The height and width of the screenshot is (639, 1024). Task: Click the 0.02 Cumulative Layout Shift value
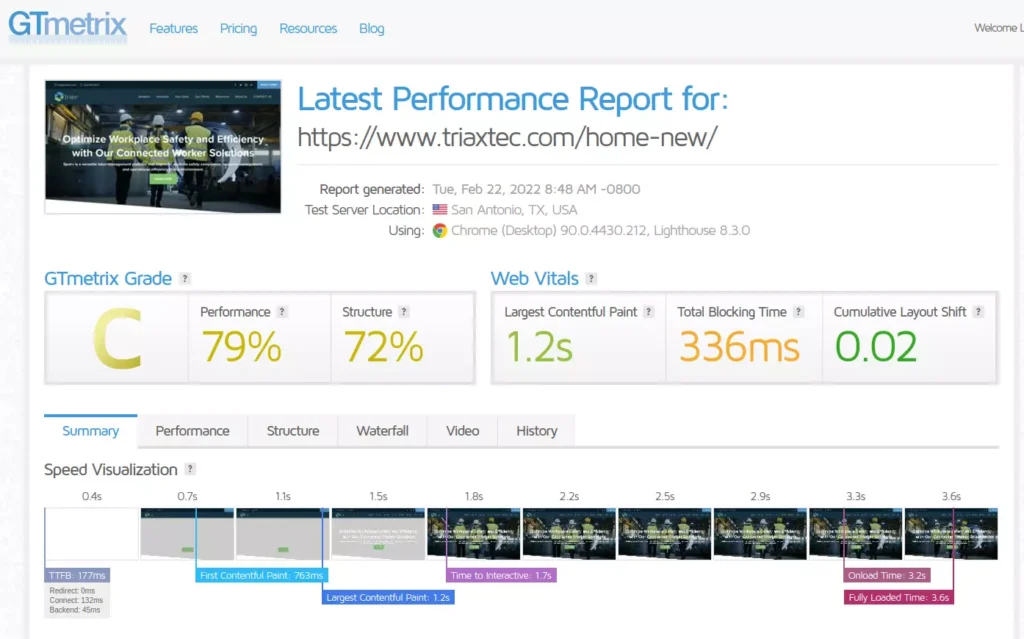(876, 346)
